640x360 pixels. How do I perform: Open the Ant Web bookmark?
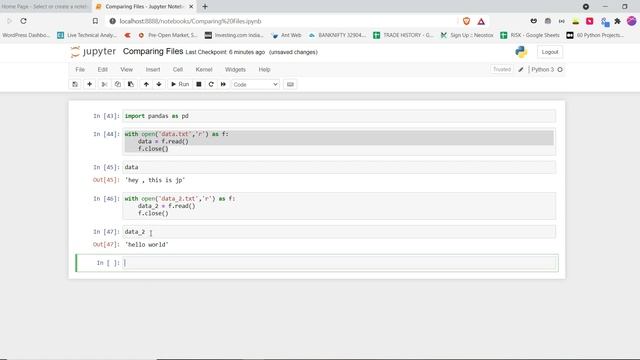coord(286,36)
